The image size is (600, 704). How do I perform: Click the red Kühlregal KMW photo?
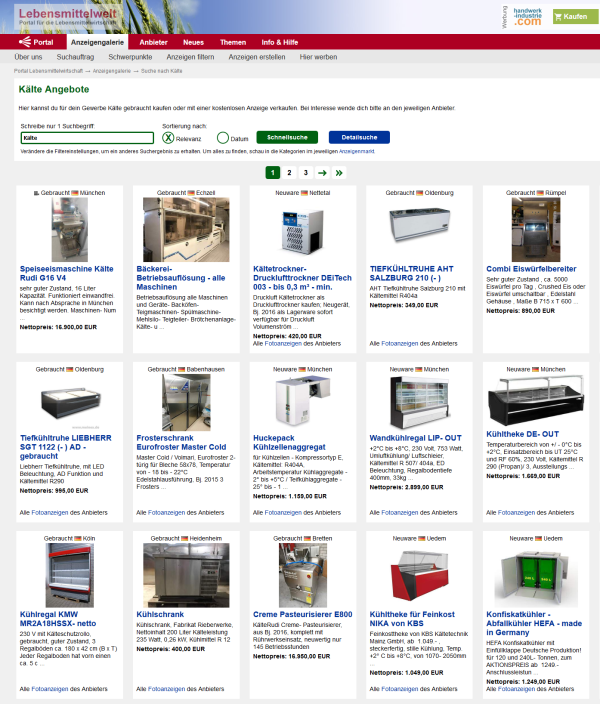tap(70, 575)
